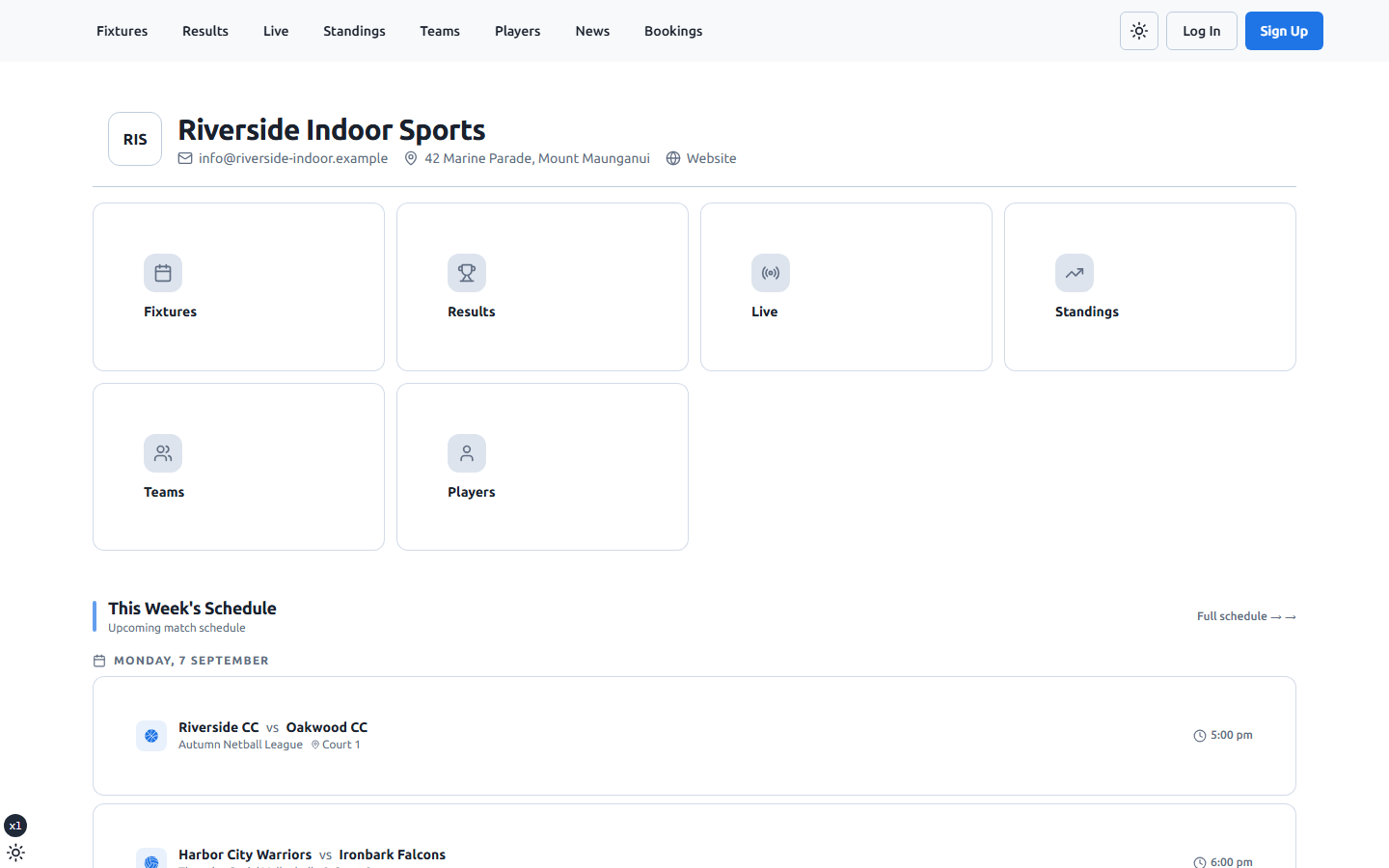Follow the Full schedule link
Viewport: 1389px width, 868px height.
1246,616
